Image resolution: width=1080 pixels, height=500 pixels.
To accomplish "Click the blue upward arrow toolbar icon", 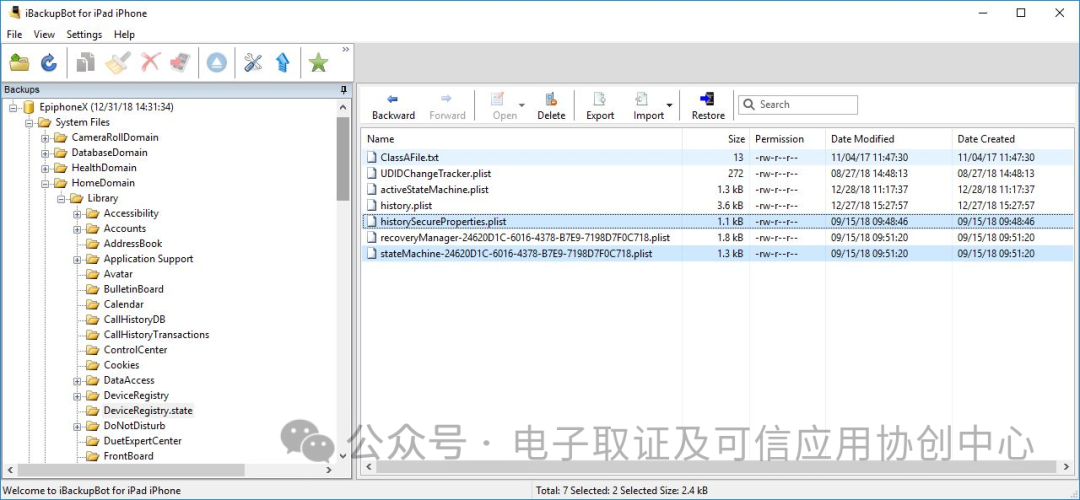I will [282, 63].
